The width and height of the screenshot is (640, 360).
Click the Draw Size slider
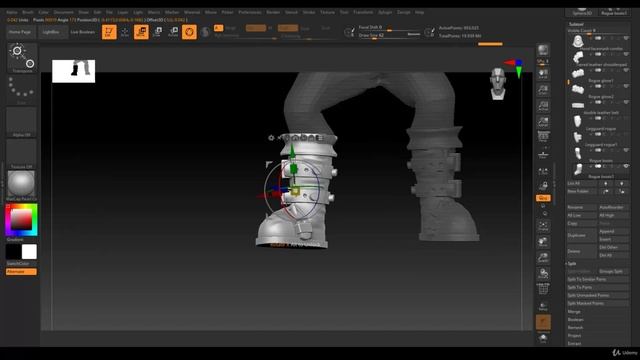click(389, 36)
